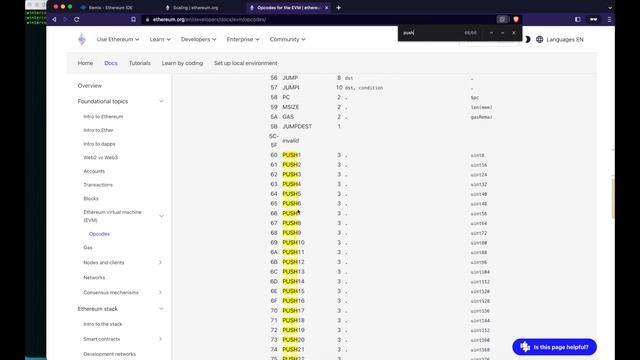The width and height of the screenshot is (640, 360).
Task: Open Intro to Ethereum sidebar link
Action: (103, 116)
